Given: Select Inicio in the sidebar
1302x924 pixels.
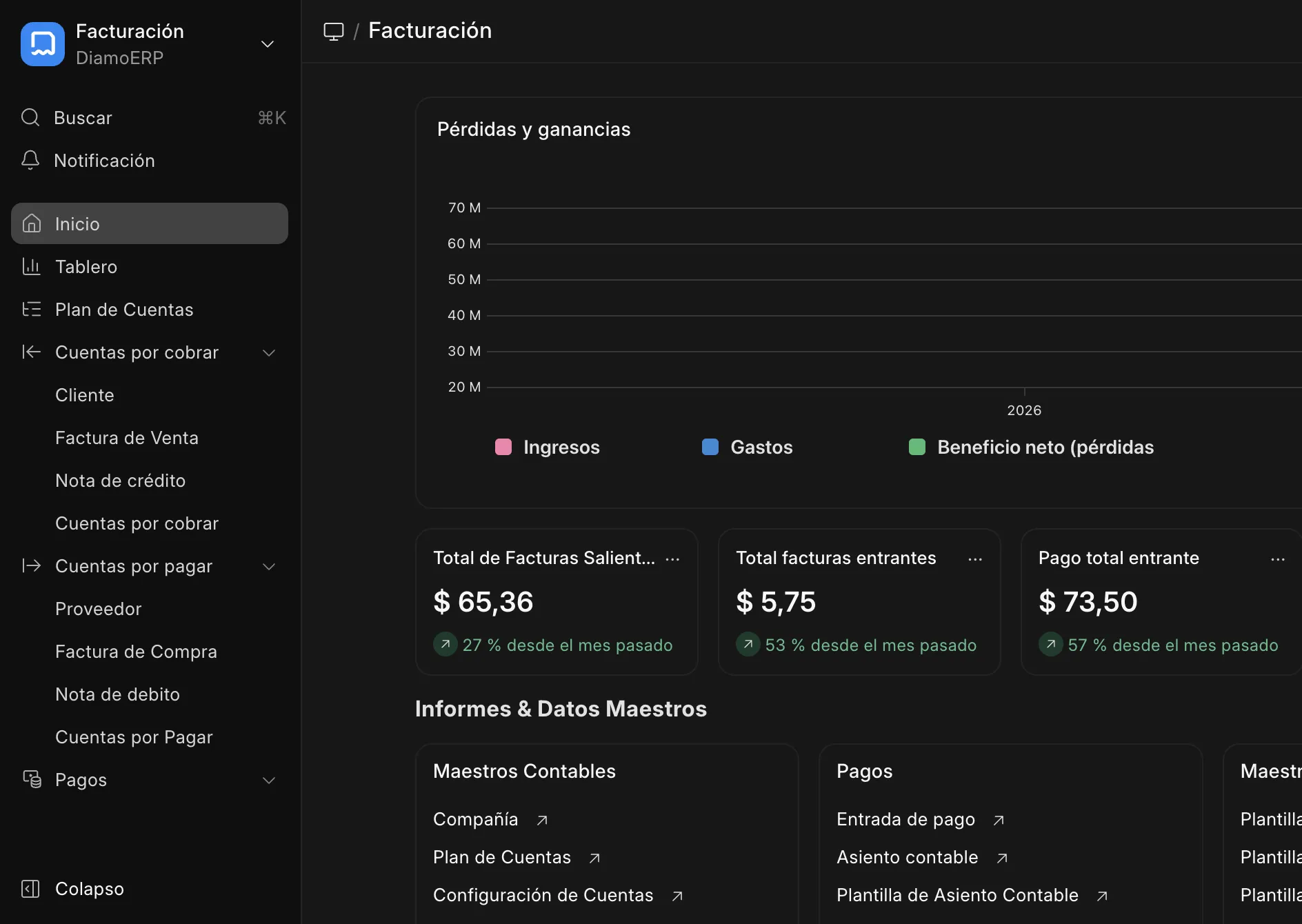Looking at the screenshot, I should pos(150,223).
